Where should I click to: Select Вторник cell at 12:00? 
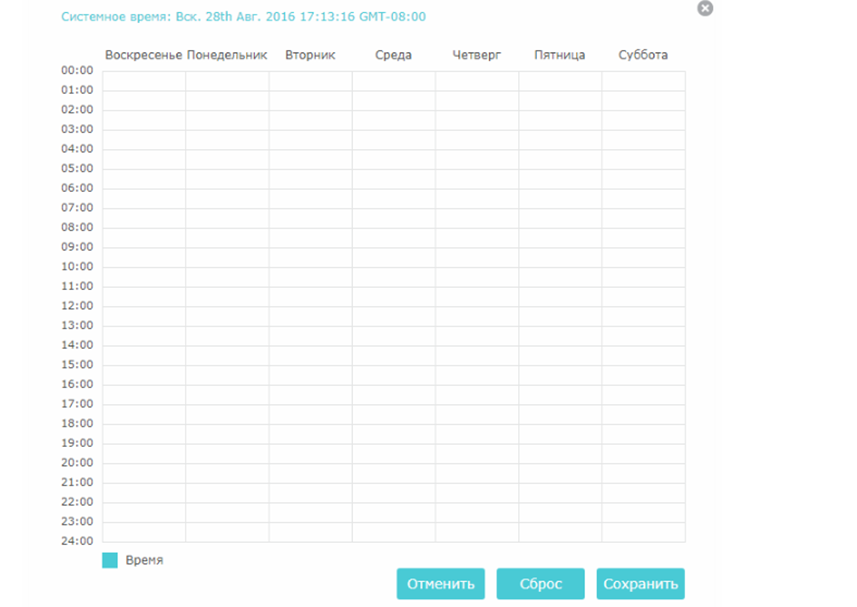310,316
